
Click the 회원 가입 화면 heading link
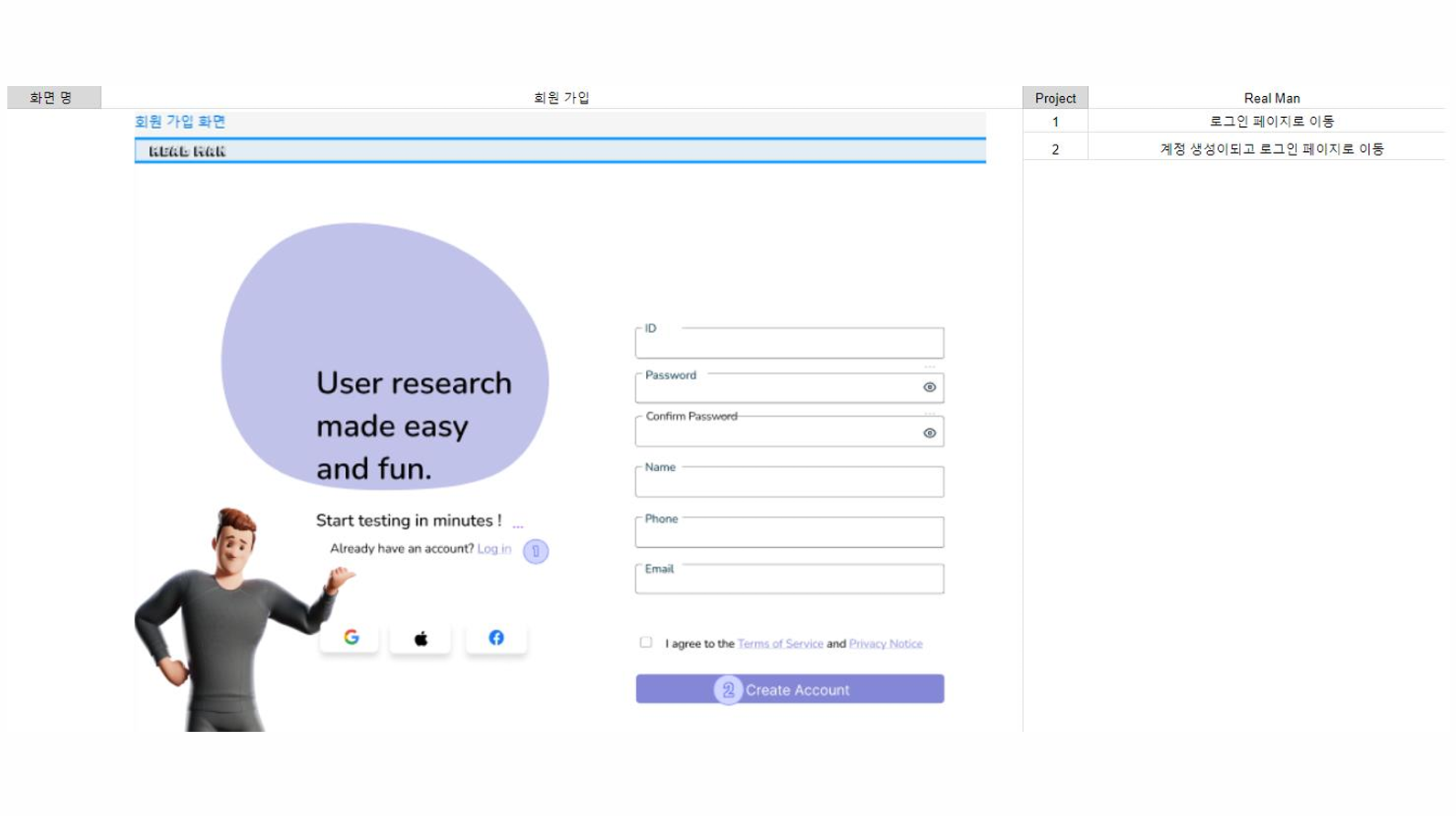click(180, 122)
